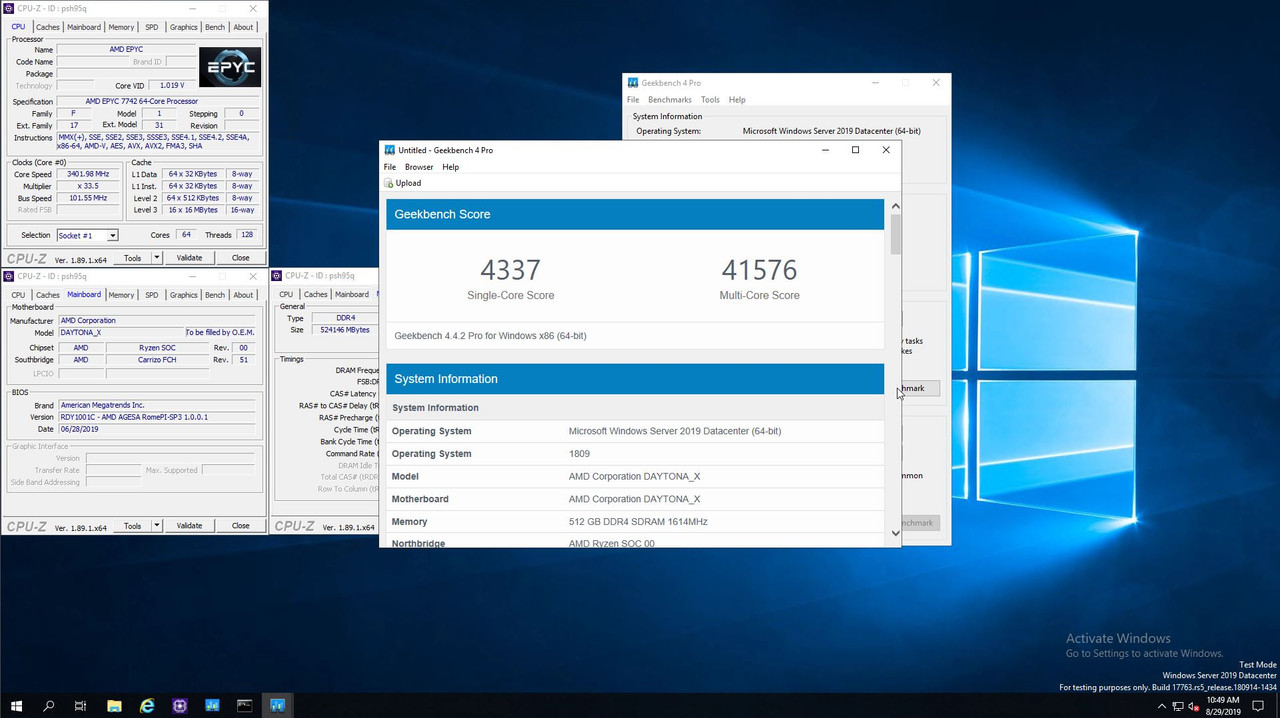Click single-core score 4337
The height and width of the screenshot is (718, 1280).
coord(510,270)
